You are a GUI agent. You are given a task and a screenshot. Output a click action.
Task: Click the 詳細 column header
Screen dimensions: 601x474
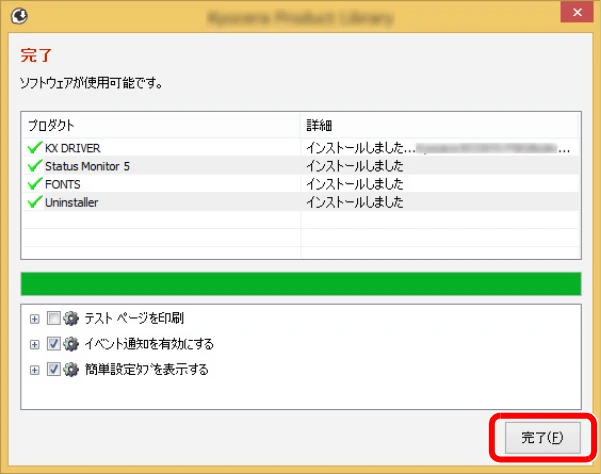(x=440, y=125)
